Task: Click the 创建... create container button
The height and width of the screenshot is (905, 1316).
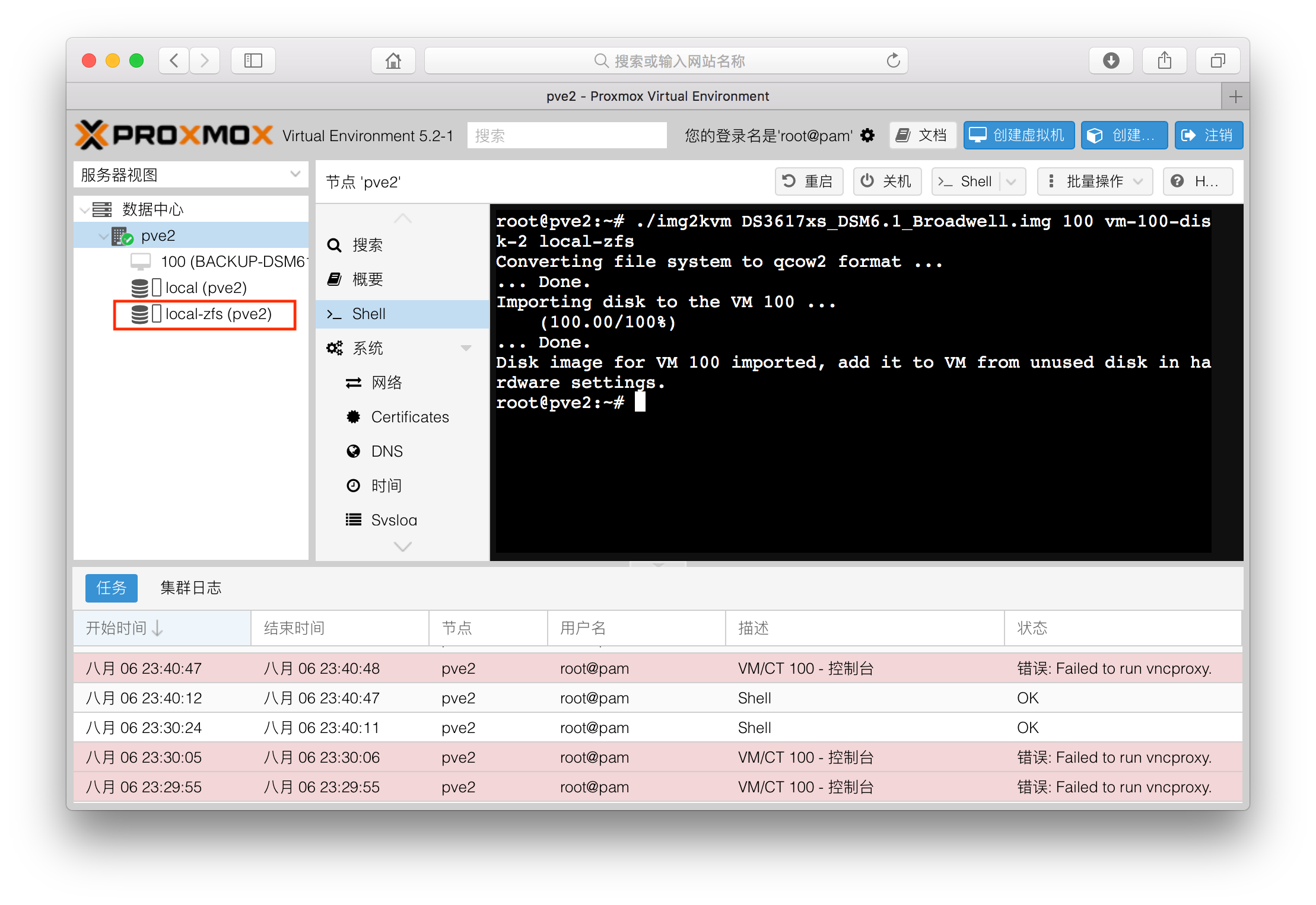Action: tap(1124, 135)
